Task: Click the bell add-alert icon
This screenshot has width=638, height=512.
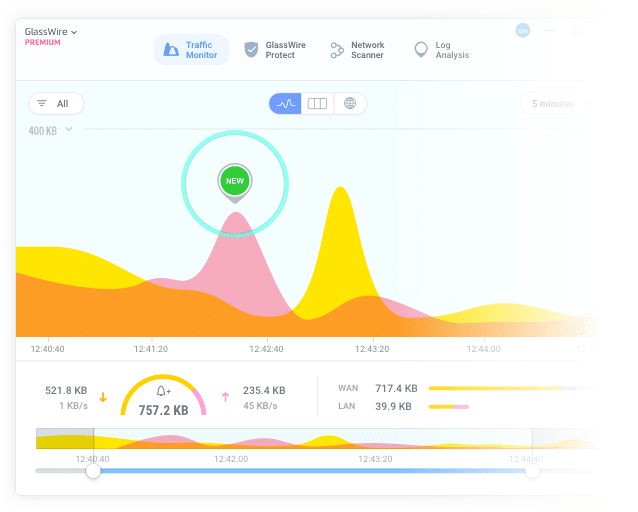Action: coord(164,390)
